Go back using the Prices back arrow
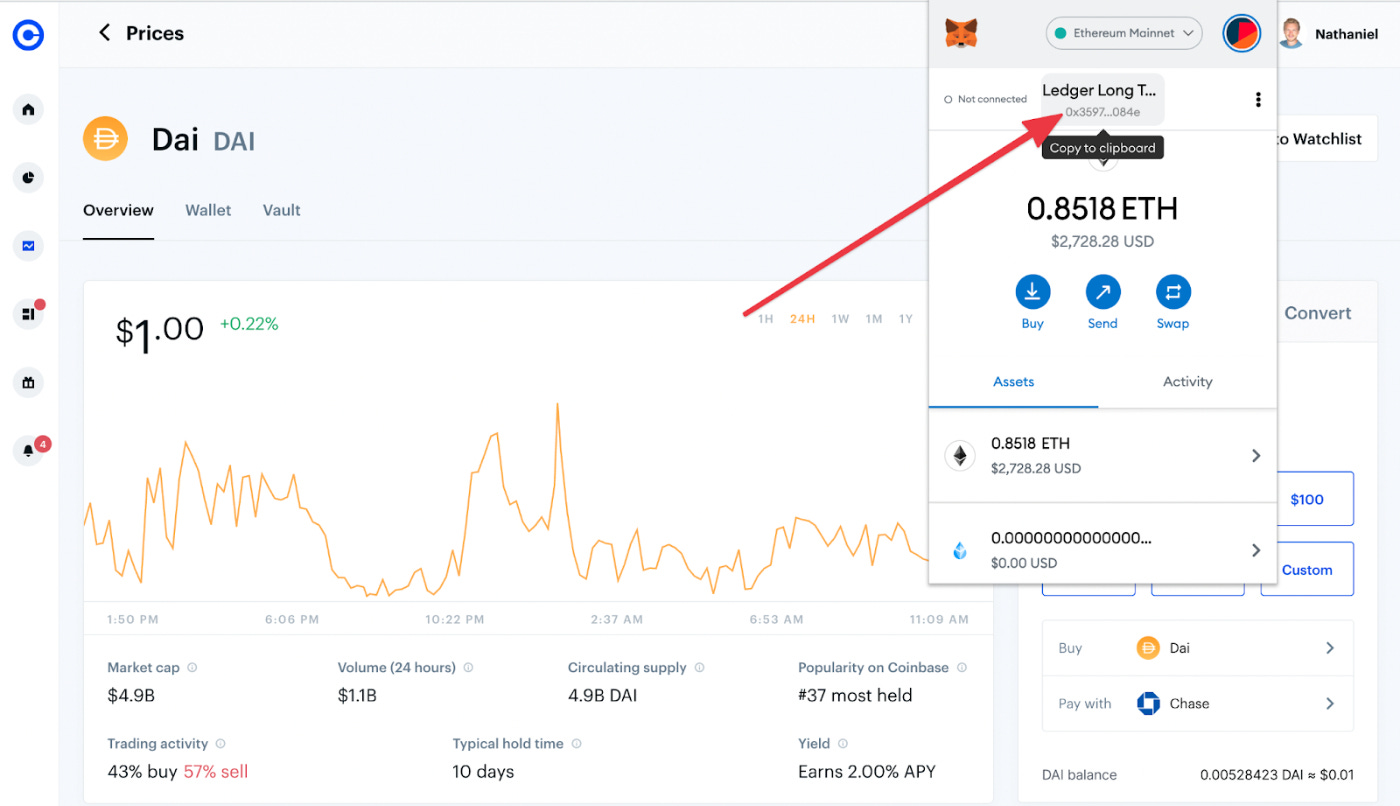The height and width of the screenshot is (806, 1400). (x=104, y=33)
